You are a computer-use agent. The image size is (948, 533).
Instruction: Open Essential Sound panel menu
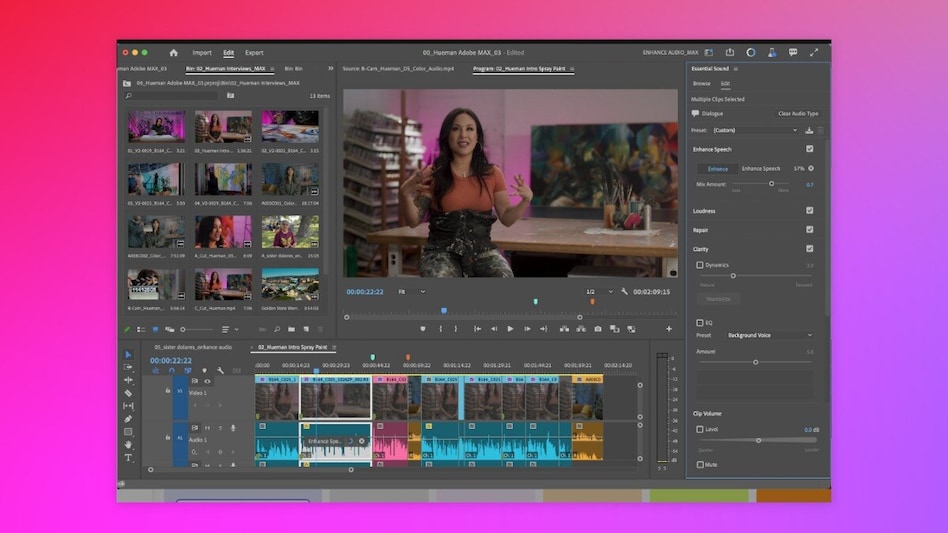735,68
